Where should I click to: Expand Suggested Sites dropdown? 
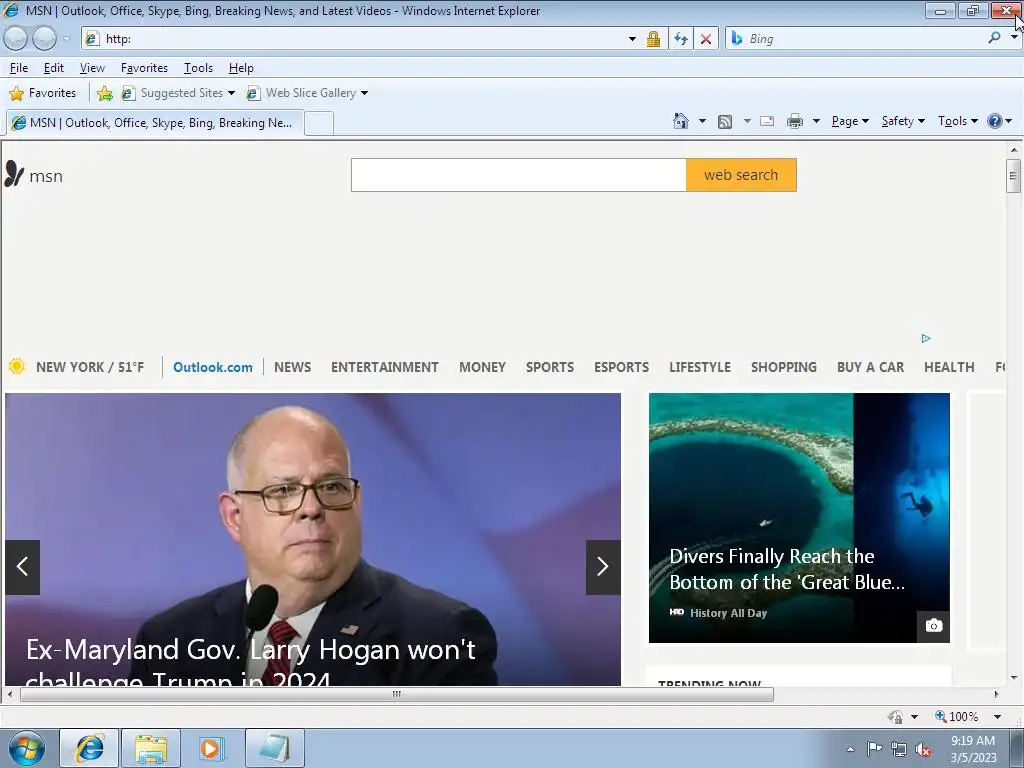click(231, 93)
